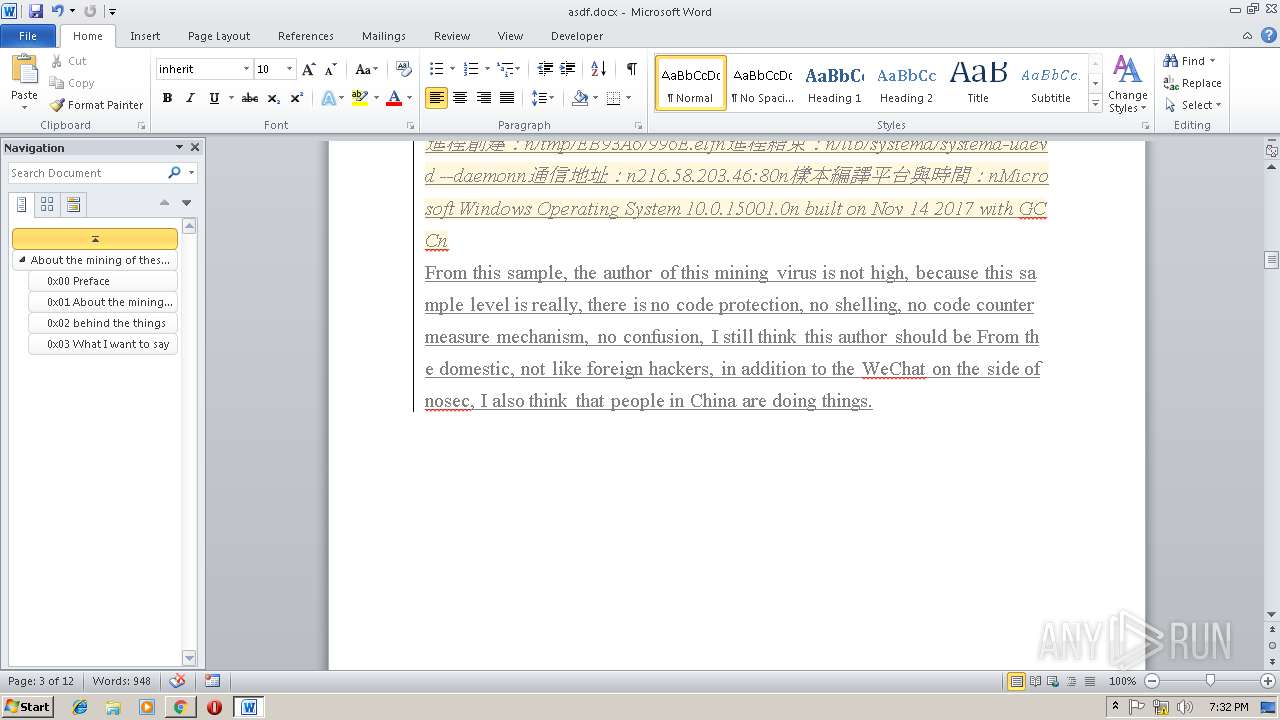Zoom in with plus button

tap(1268, 681)
